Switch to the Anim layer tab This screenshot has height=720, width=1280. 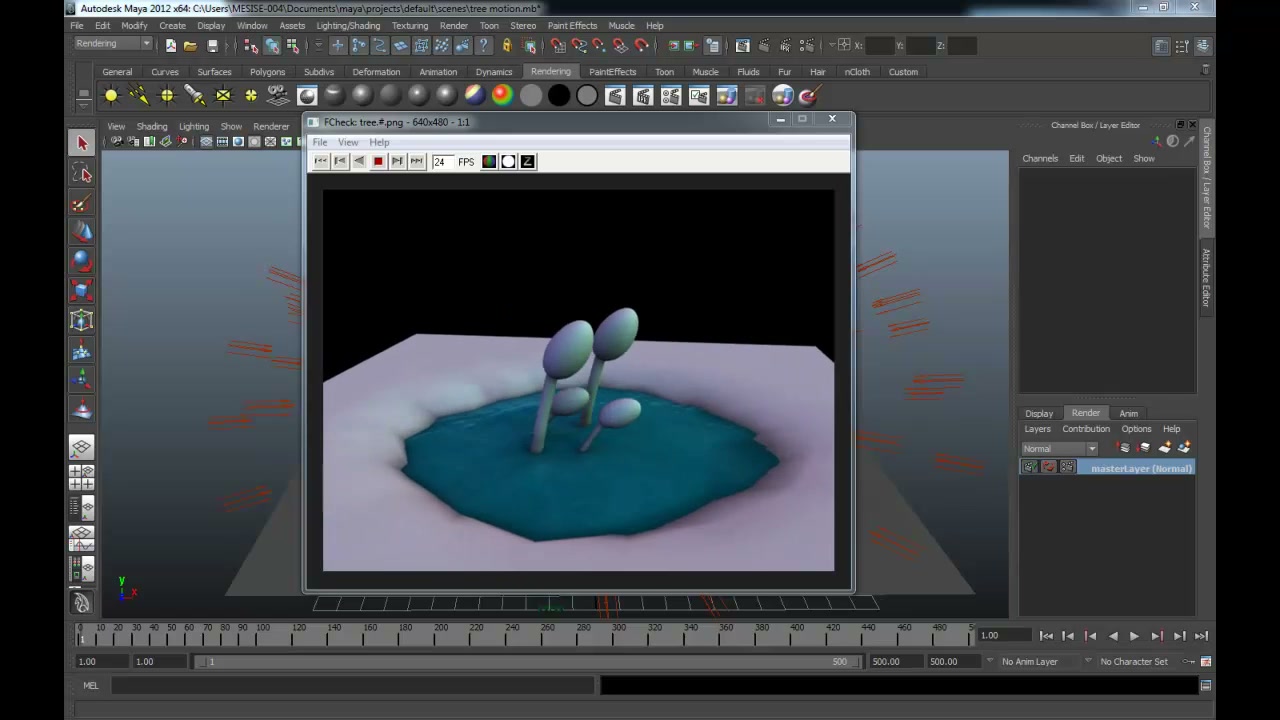tap(1128, 413)
